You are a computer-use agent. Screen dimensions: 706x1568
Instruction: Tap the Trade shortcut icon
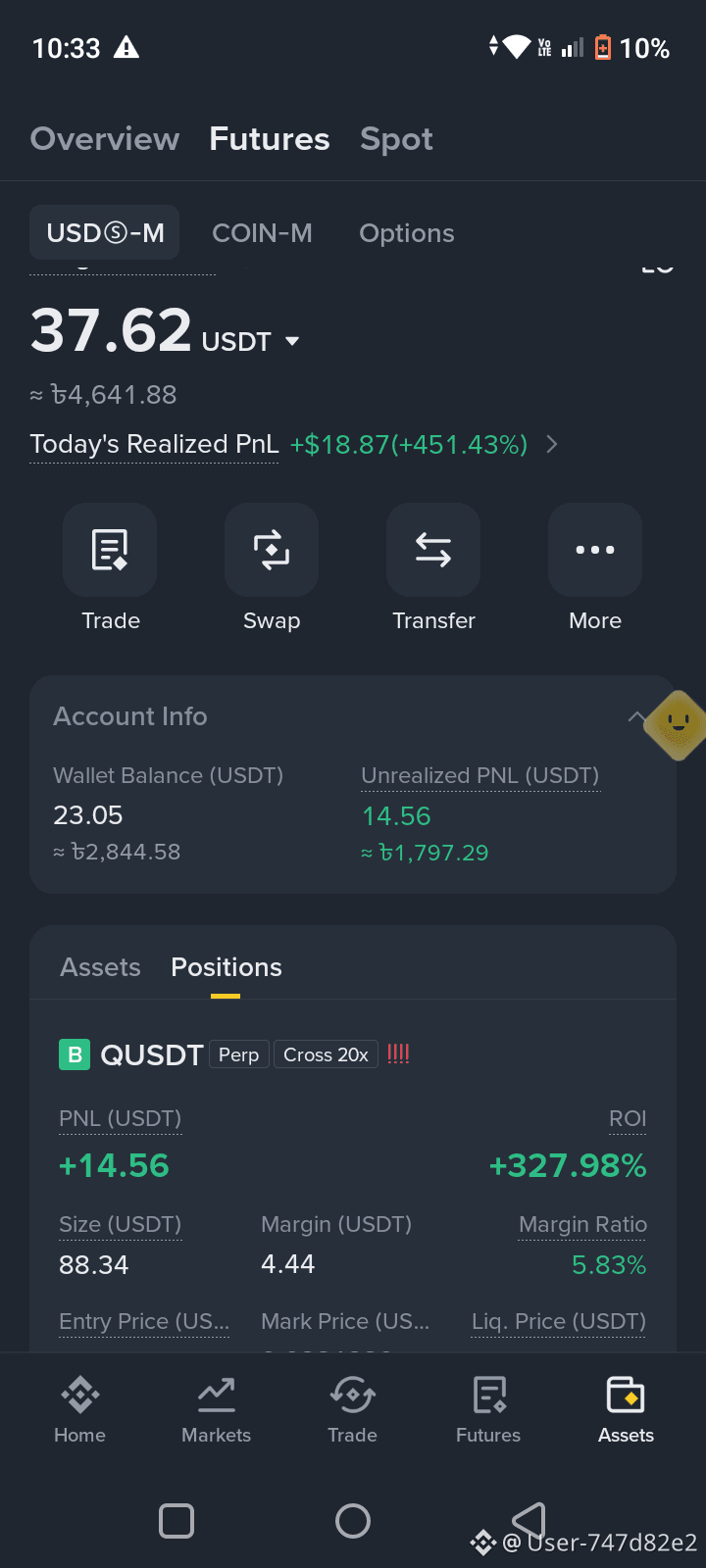tap(110, 550)
